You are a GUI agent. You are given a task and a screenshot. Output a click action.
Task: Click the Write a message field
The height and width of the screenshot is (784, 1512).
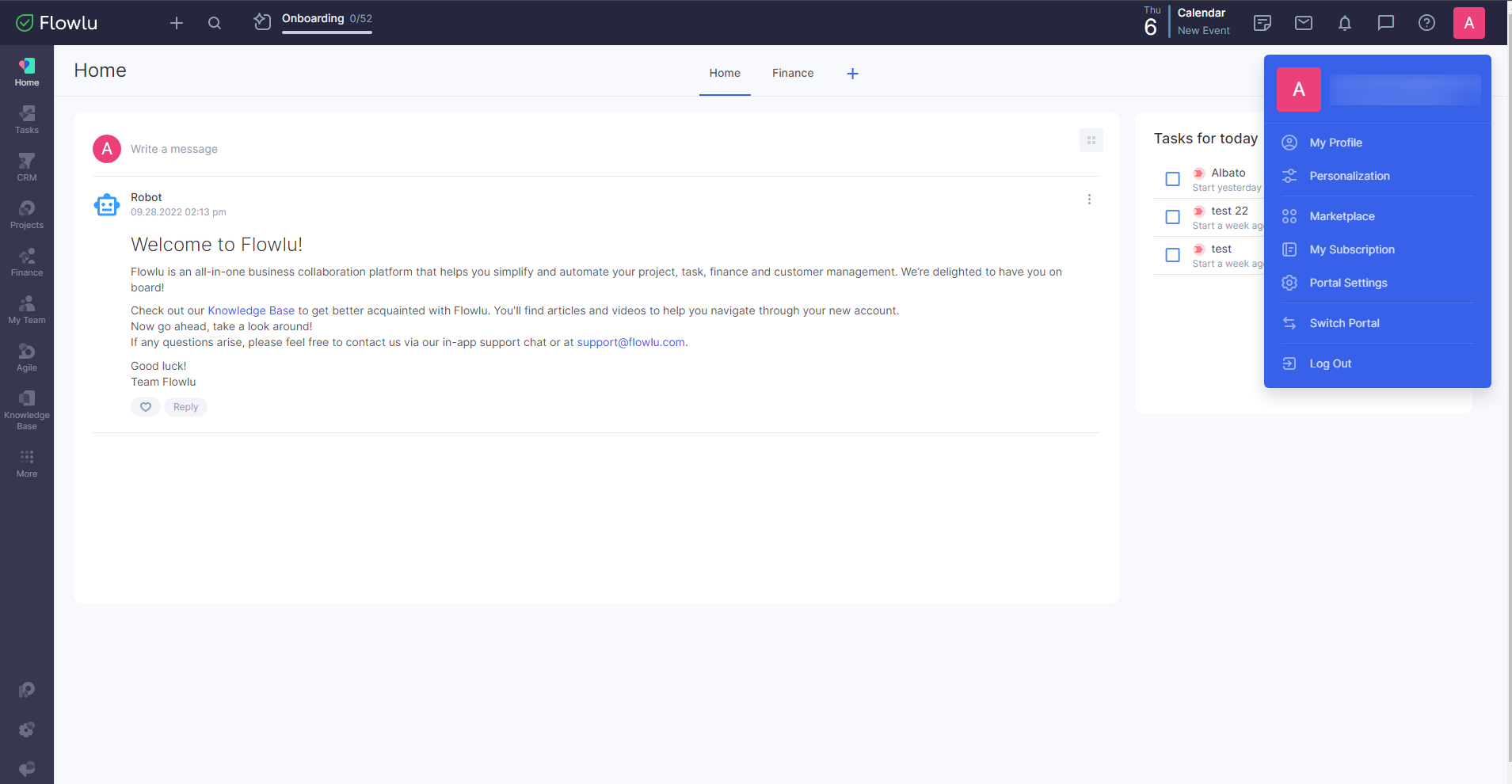tap(174, 149)
